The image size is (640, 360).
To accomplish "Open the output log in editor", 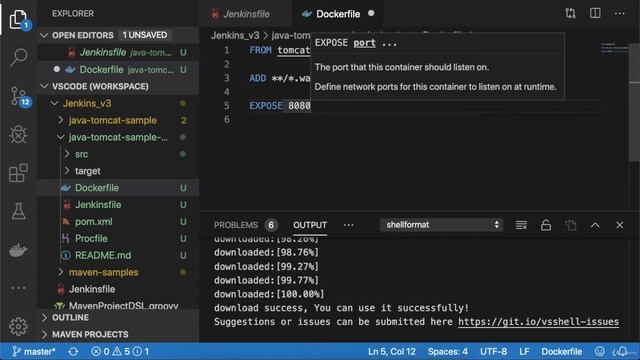I will pyautogui.click(x=571, y=225).
